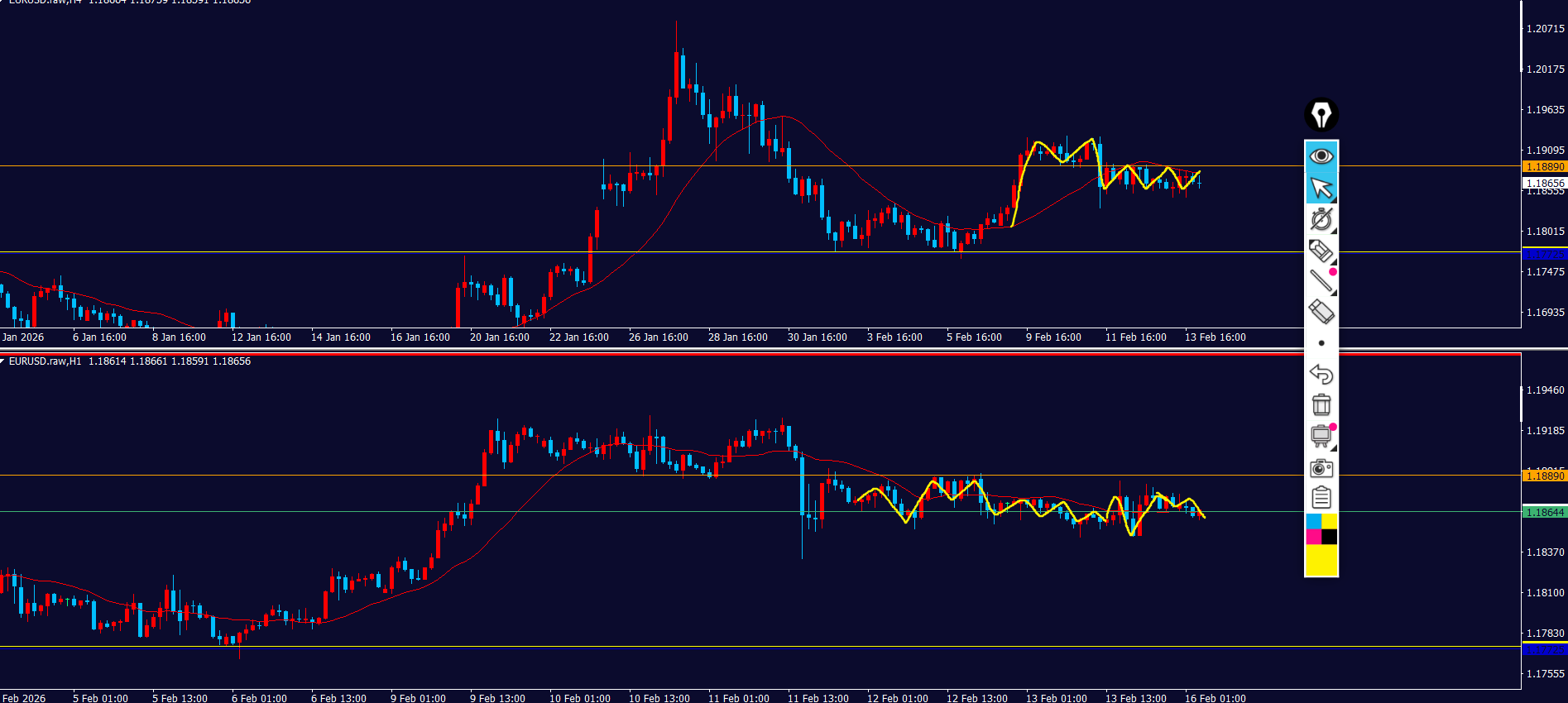Select the highlighter tool

coord(1321,251)
